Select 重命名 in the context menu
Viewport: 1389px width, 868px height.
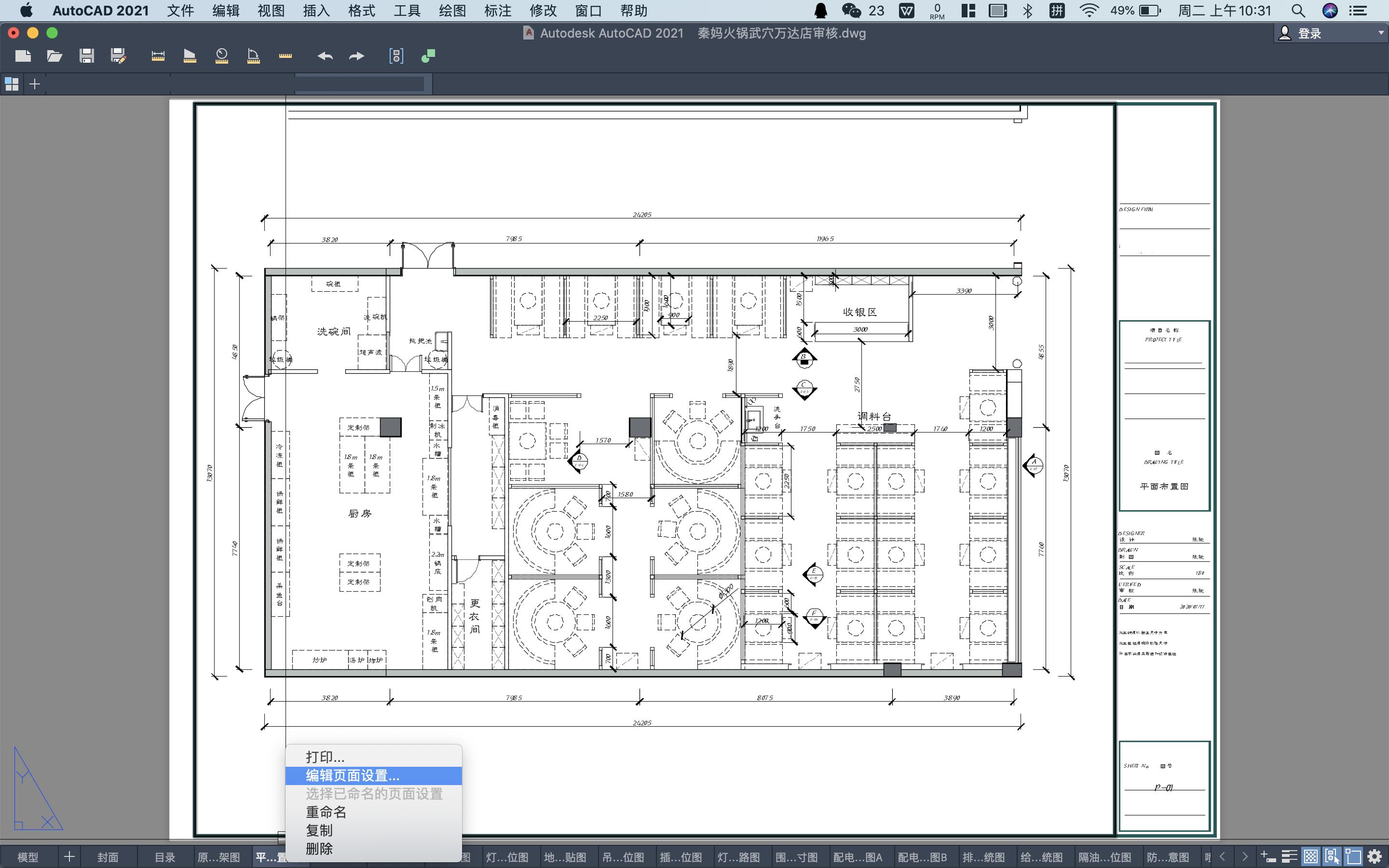pos(326,812)
